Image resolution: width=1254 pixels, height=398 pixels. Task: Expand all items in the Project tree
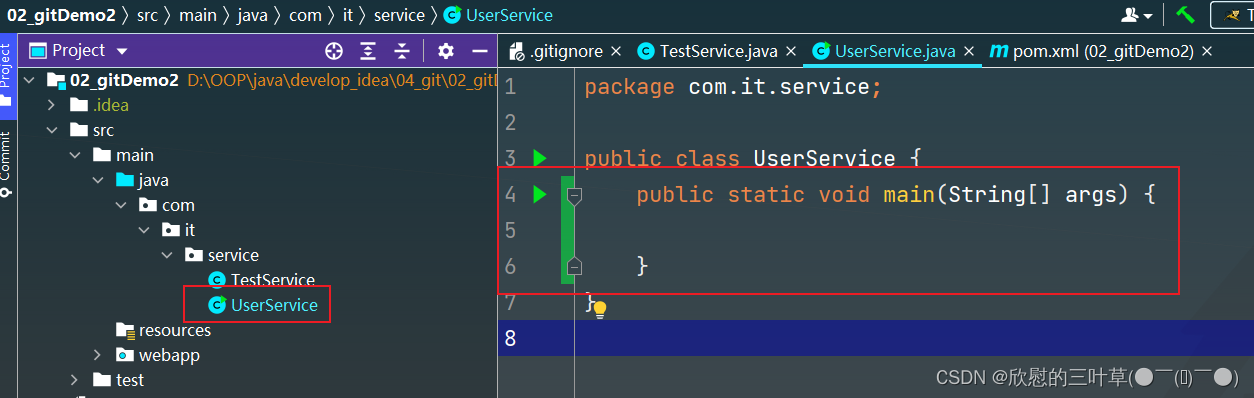(368, 51)
